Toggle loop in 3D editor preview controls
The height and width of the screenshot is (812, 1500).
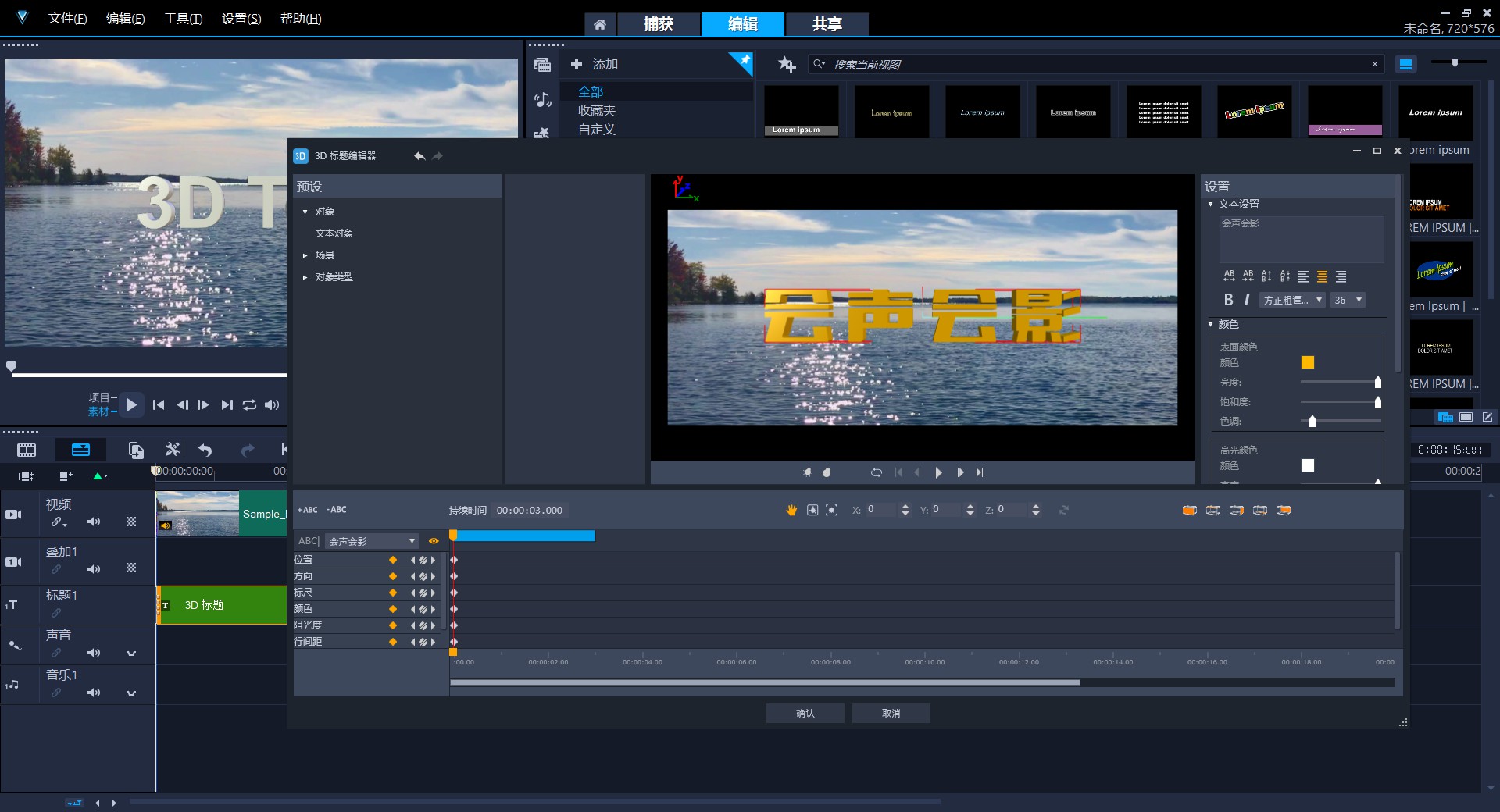click(877, 472)
